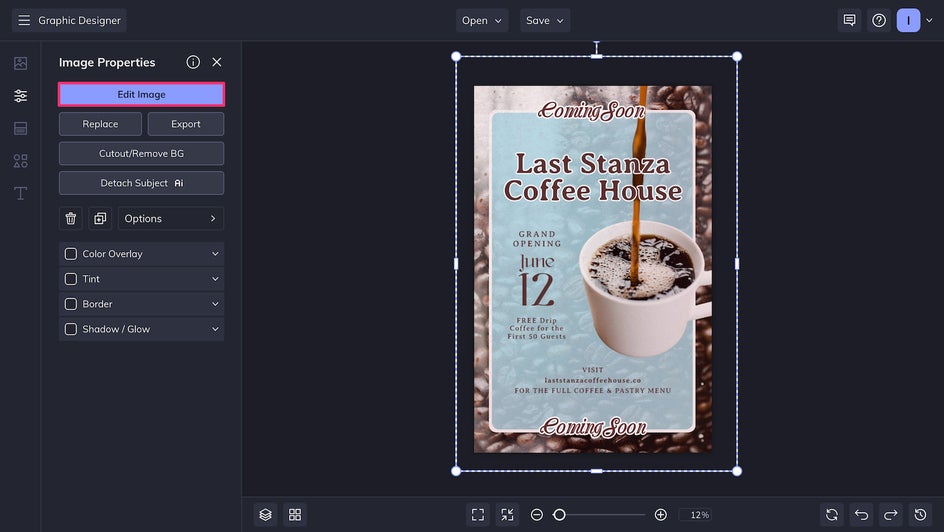Click the coffee cup image on poster
Screen dimensions: 944x532
pyautogui.click(x=644, y=289)
